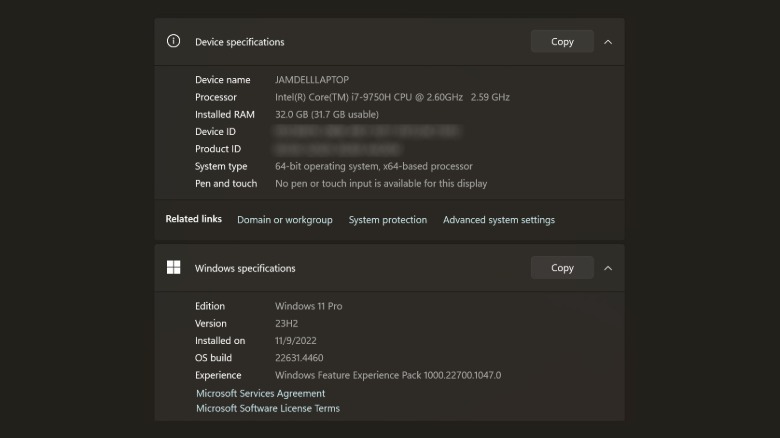Click the Device name label

[x=222, y=80]
